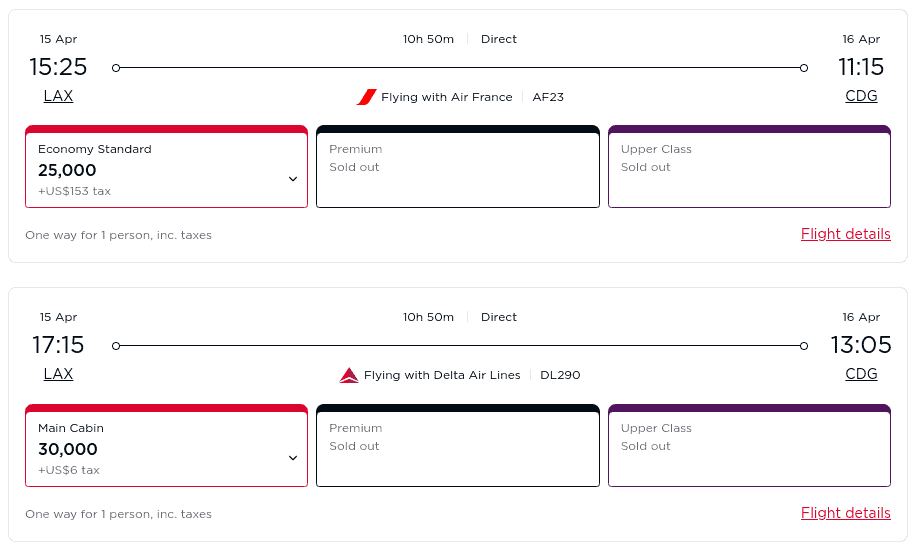Click the CDG link on 11:15 arrival
Viewport: 917px width, 552px height.
click(x=861, y=96)
